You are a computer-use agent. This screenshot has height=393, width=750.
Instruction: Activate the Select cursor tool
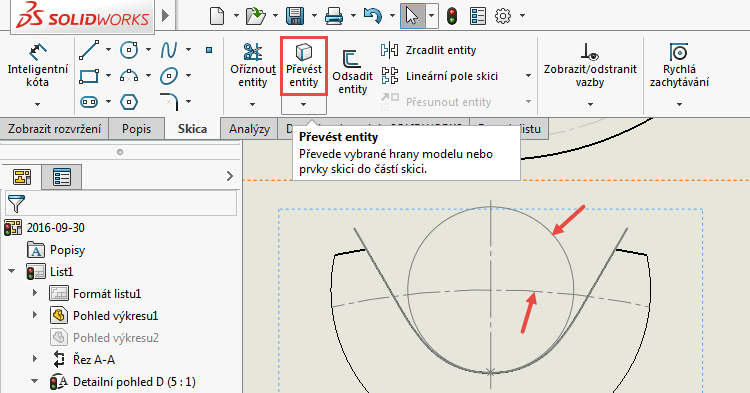[x=412, y=16]
